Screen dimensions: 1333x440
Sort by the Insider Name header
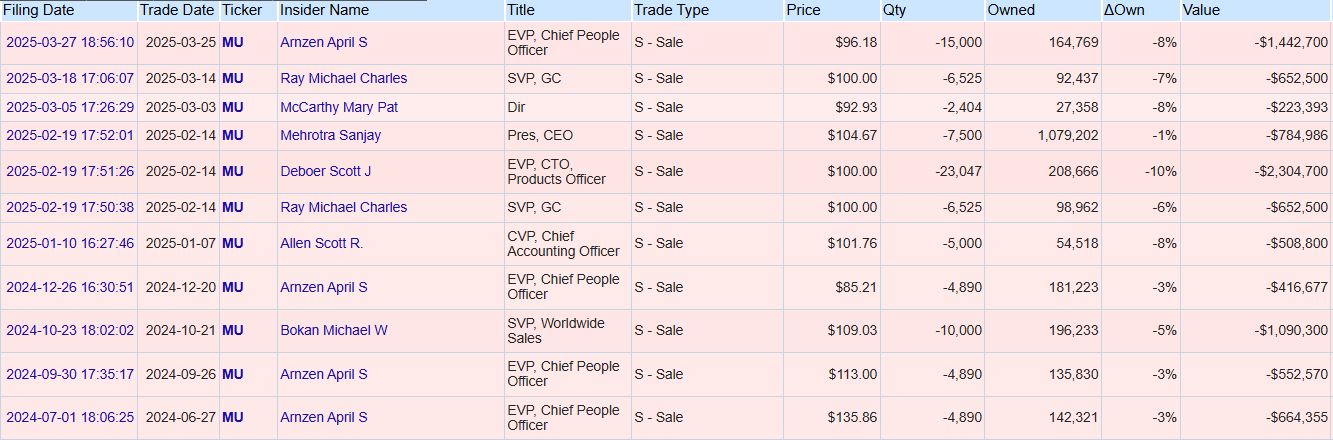[324, 10]
